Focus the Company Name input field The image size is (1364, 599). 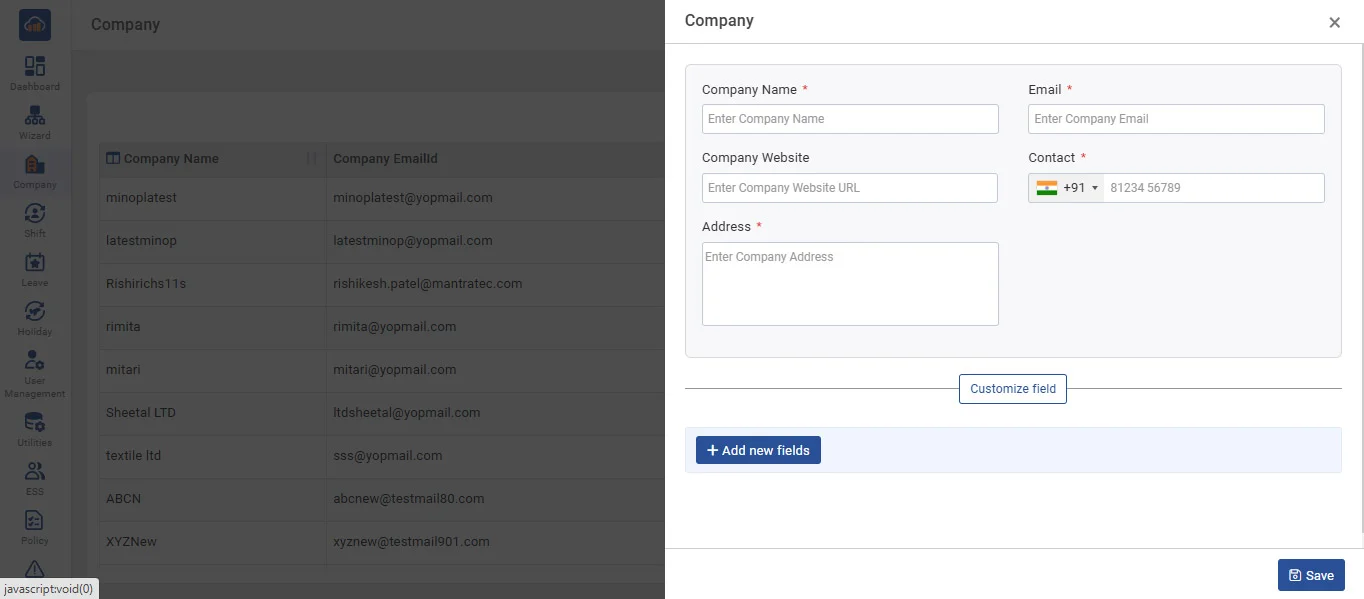tap(850, 119)
